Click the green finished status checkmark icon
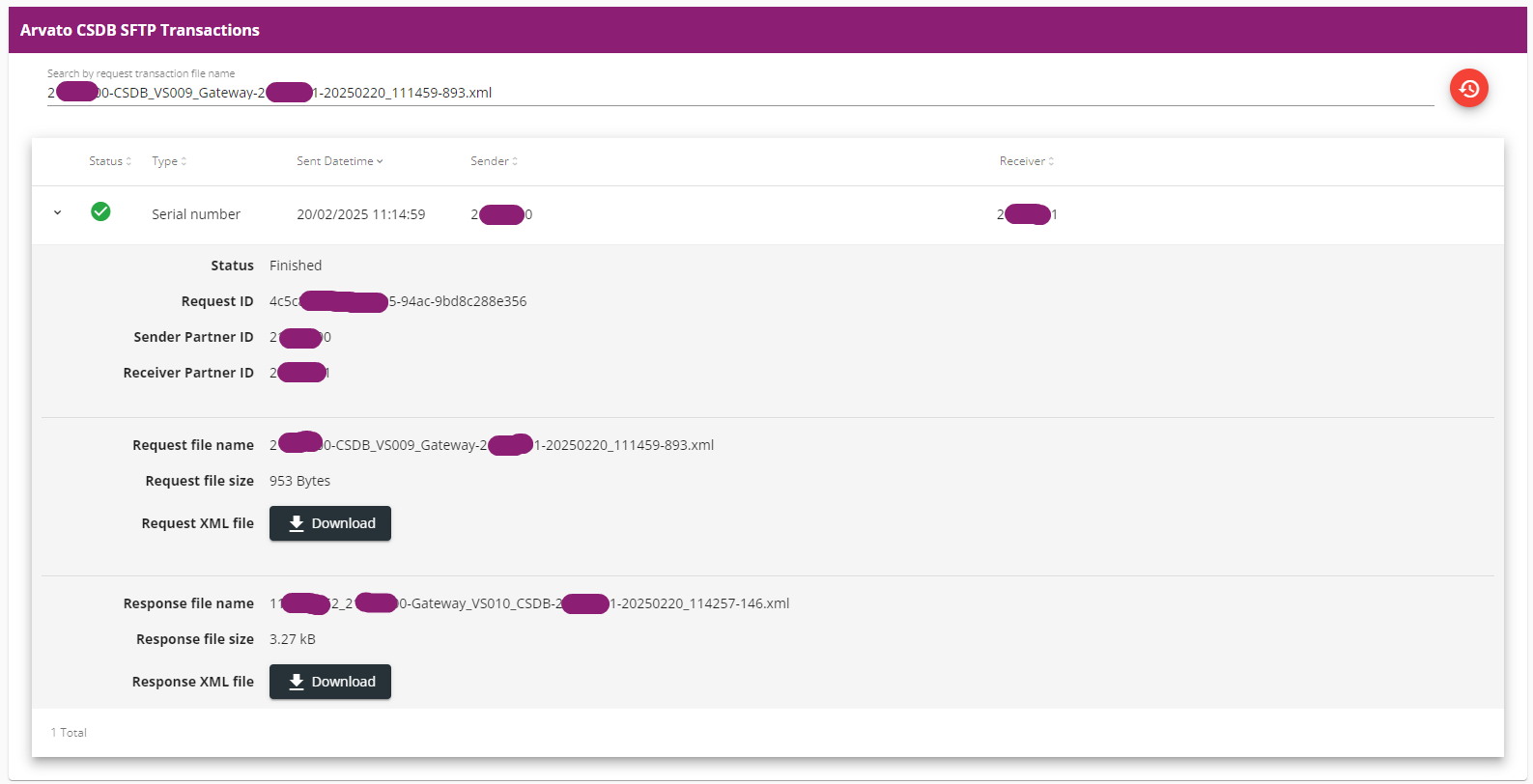The image size is (1533, 784). click(x=100, y=211)
